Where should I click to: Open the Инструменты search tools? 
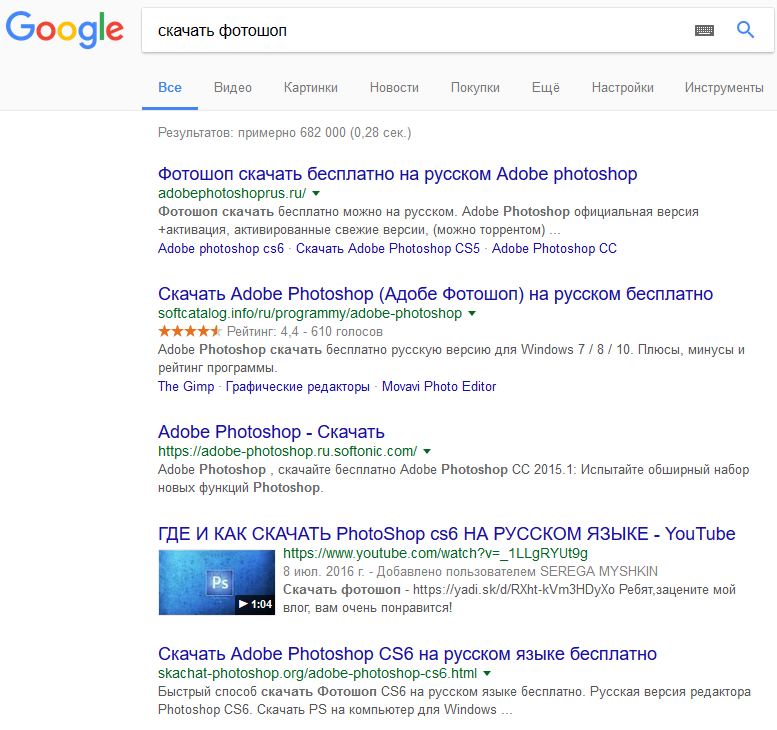point(724,88)
